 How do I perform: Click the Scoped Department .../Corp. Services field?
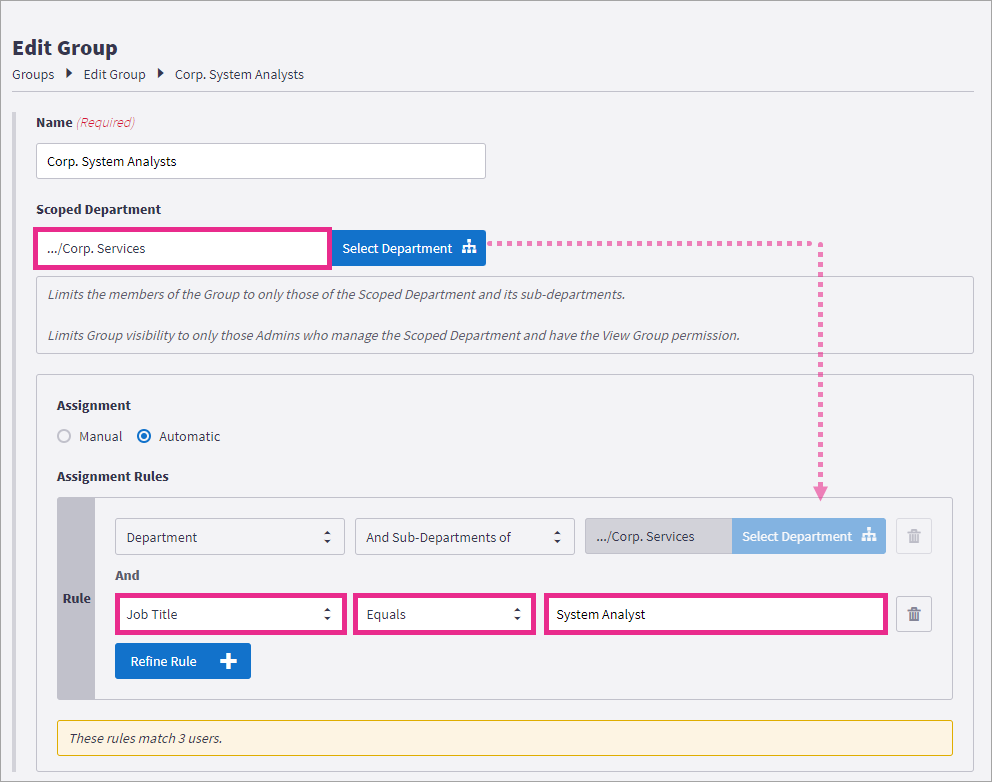point(182,249)
